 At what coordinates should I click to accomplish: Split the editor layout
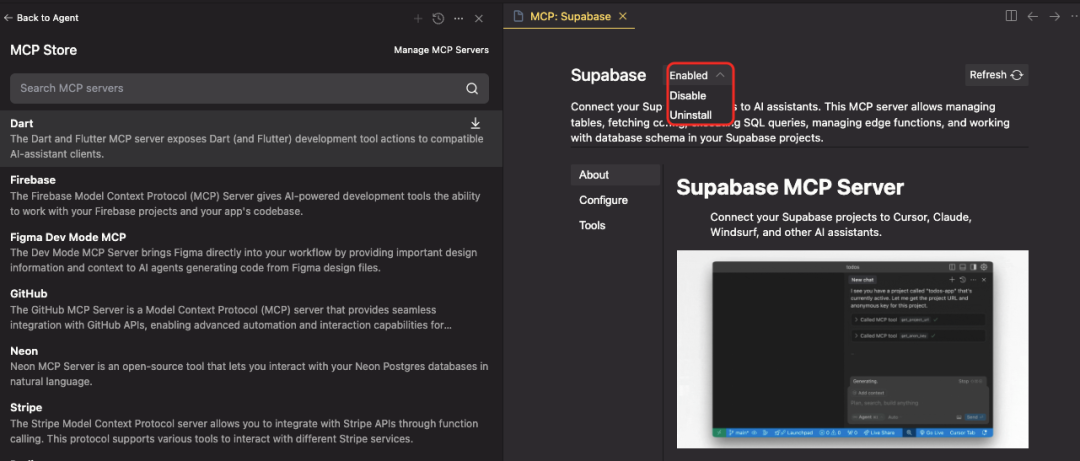(1011, 16)
